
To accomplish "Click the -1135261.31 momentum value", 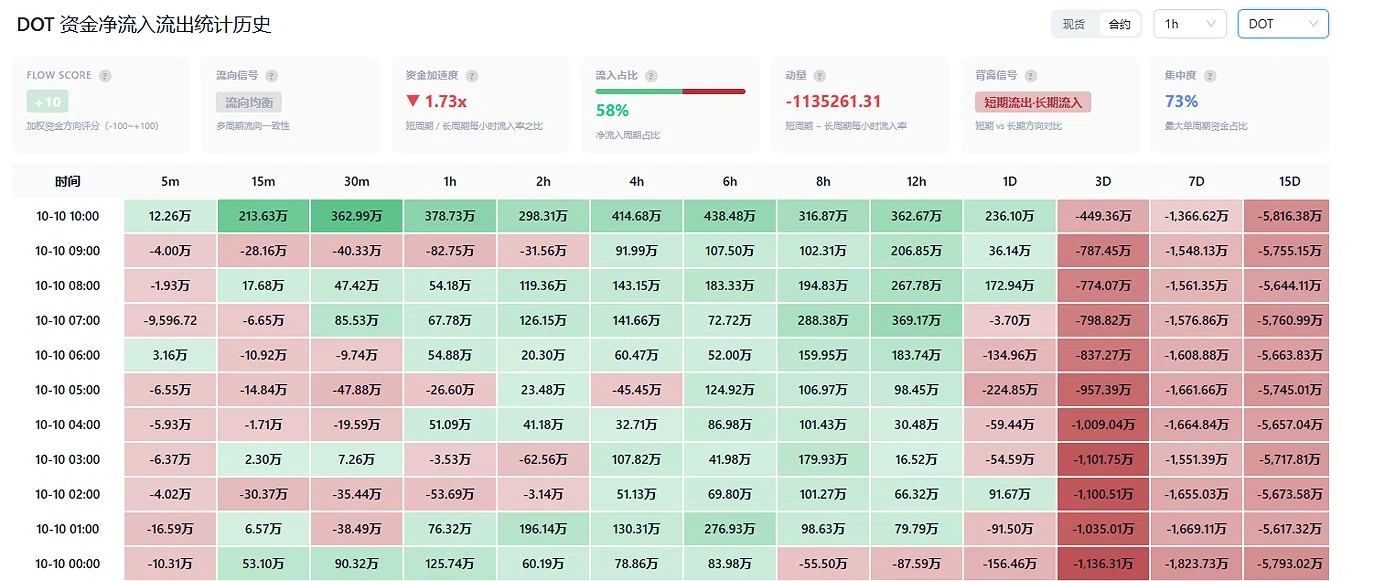I will point(833,102).
